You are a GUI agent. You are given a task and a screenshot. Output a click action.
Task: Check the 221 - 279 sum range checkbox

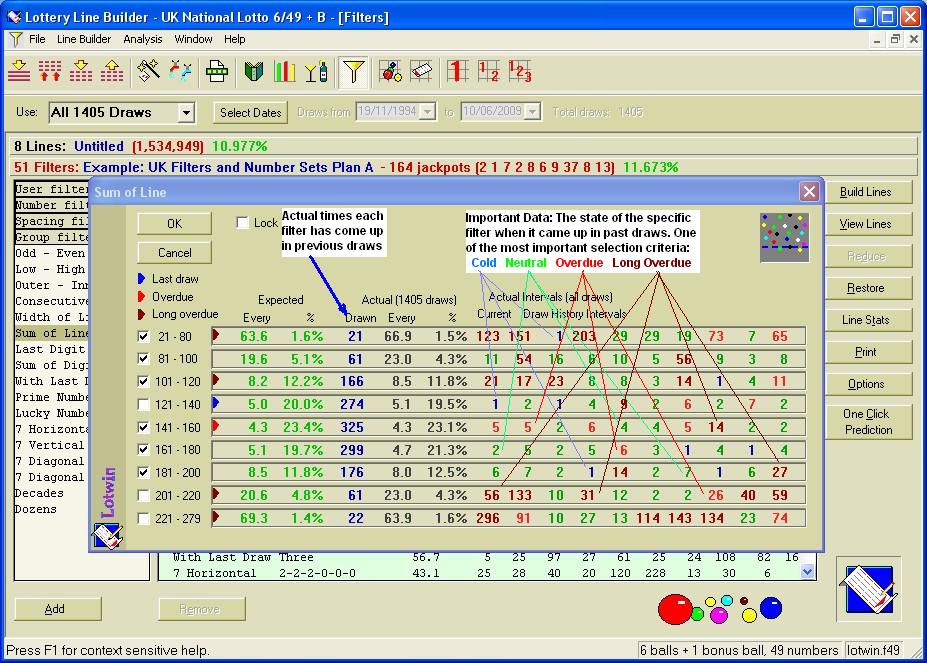144,519
